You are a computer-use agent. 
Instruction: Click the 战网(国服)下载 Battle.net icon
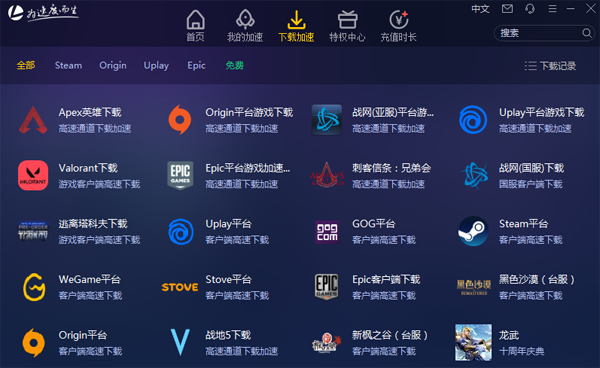[x=474, y=175]
